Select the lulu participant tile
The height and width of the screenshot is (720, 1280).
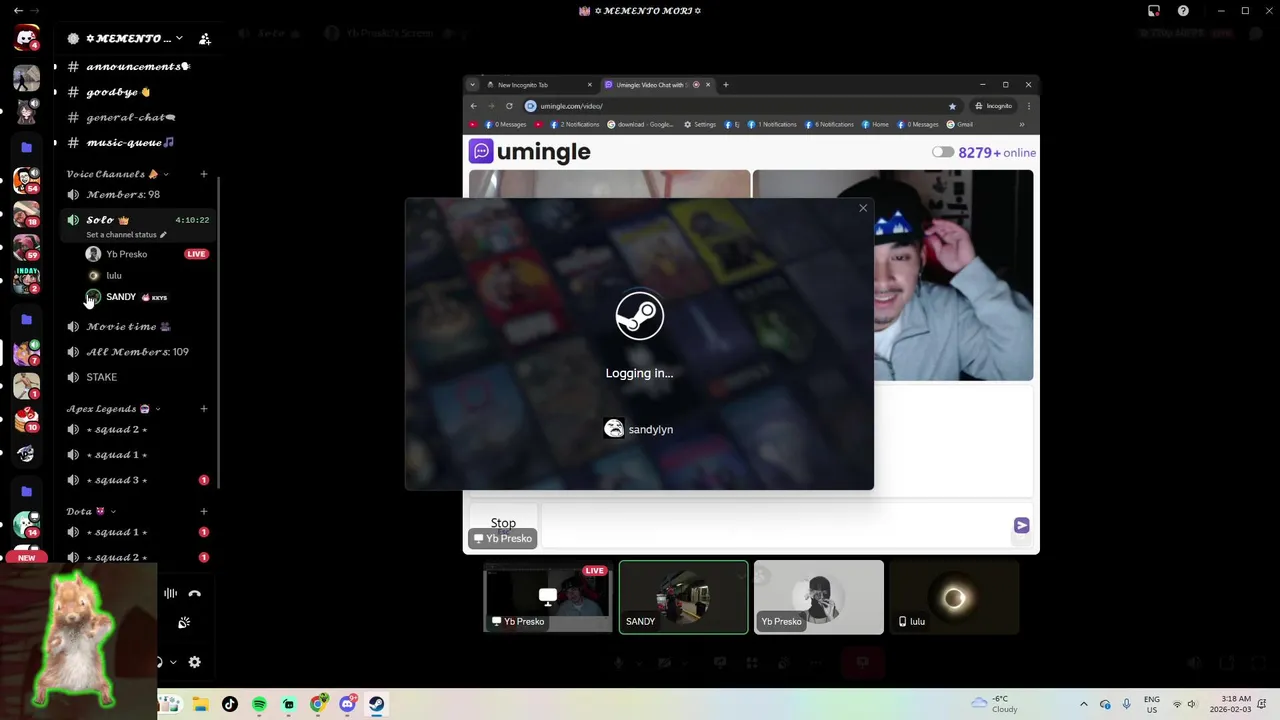954,597
